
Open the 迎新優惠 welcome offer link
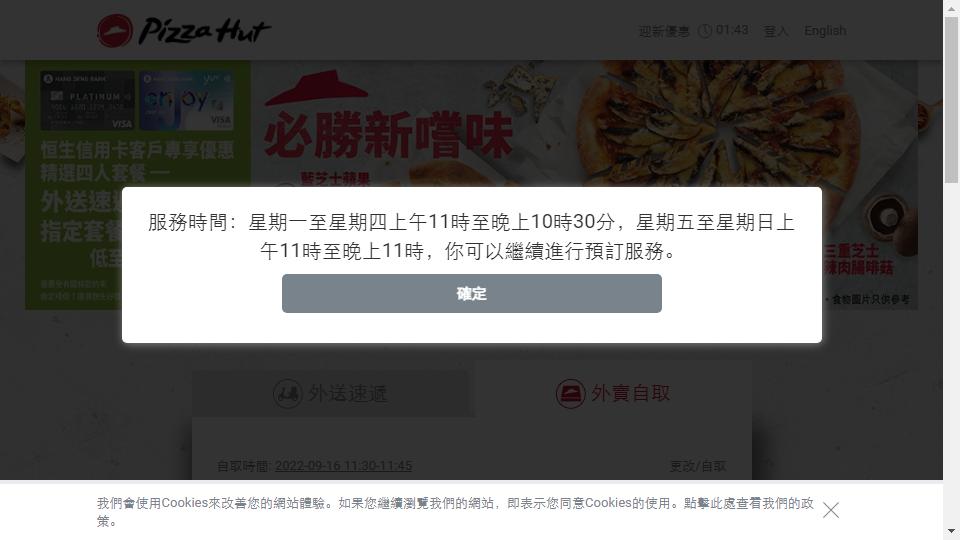[664, 31]
